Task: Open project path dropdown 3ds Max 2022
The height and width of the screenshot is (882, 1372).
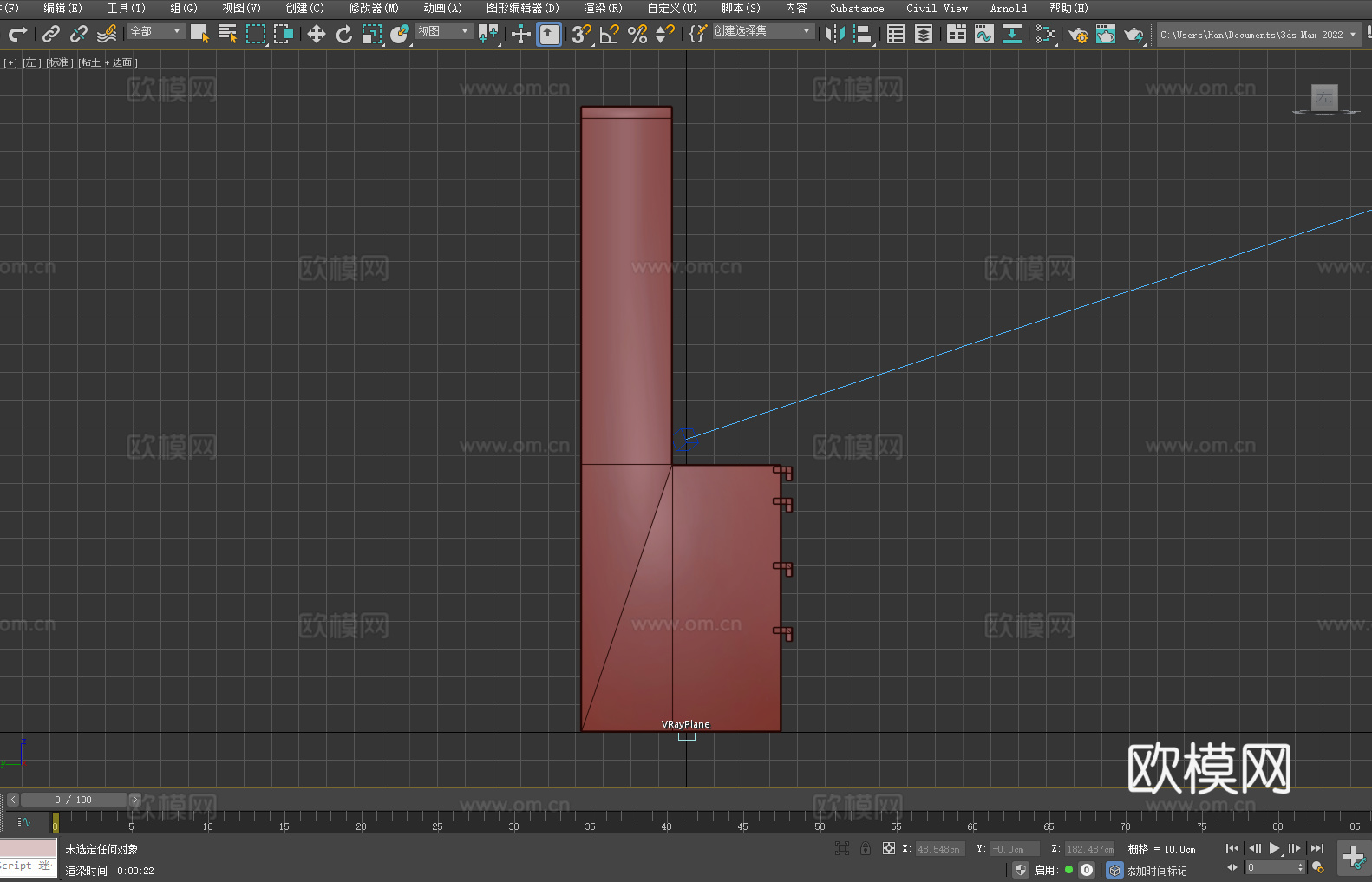Action: pyautogui.click(x=1258, y=35)
